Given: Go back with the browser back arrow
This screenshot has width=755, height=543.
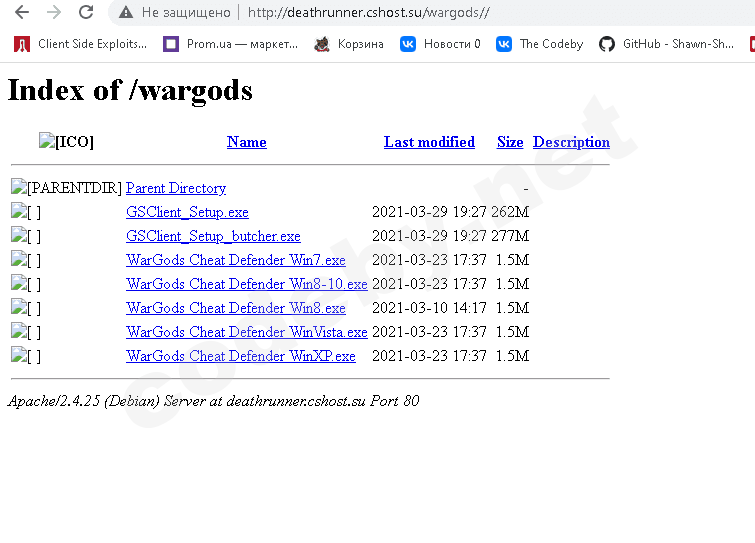Looking at the screenshot, I should pos(22,12).
